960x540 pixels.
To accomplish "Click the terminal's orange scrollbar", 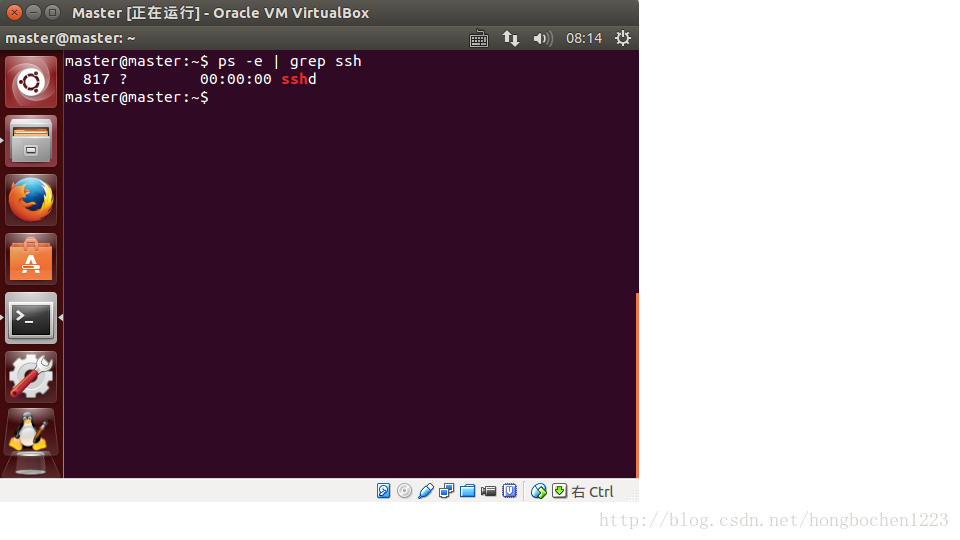I will tap(637, 386).
